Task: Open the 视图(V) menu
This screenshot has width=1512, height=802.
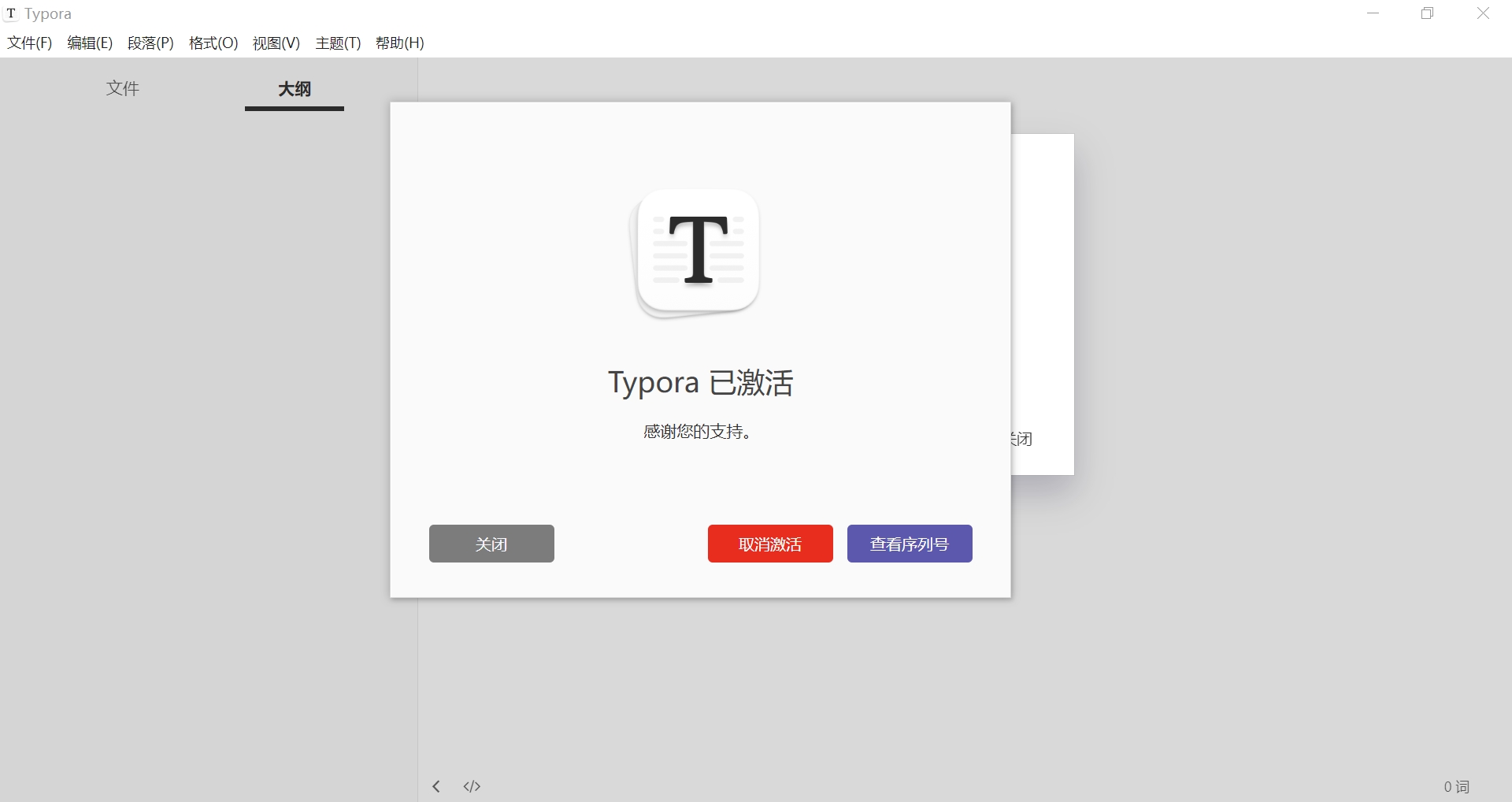Action: coord(276,43)
